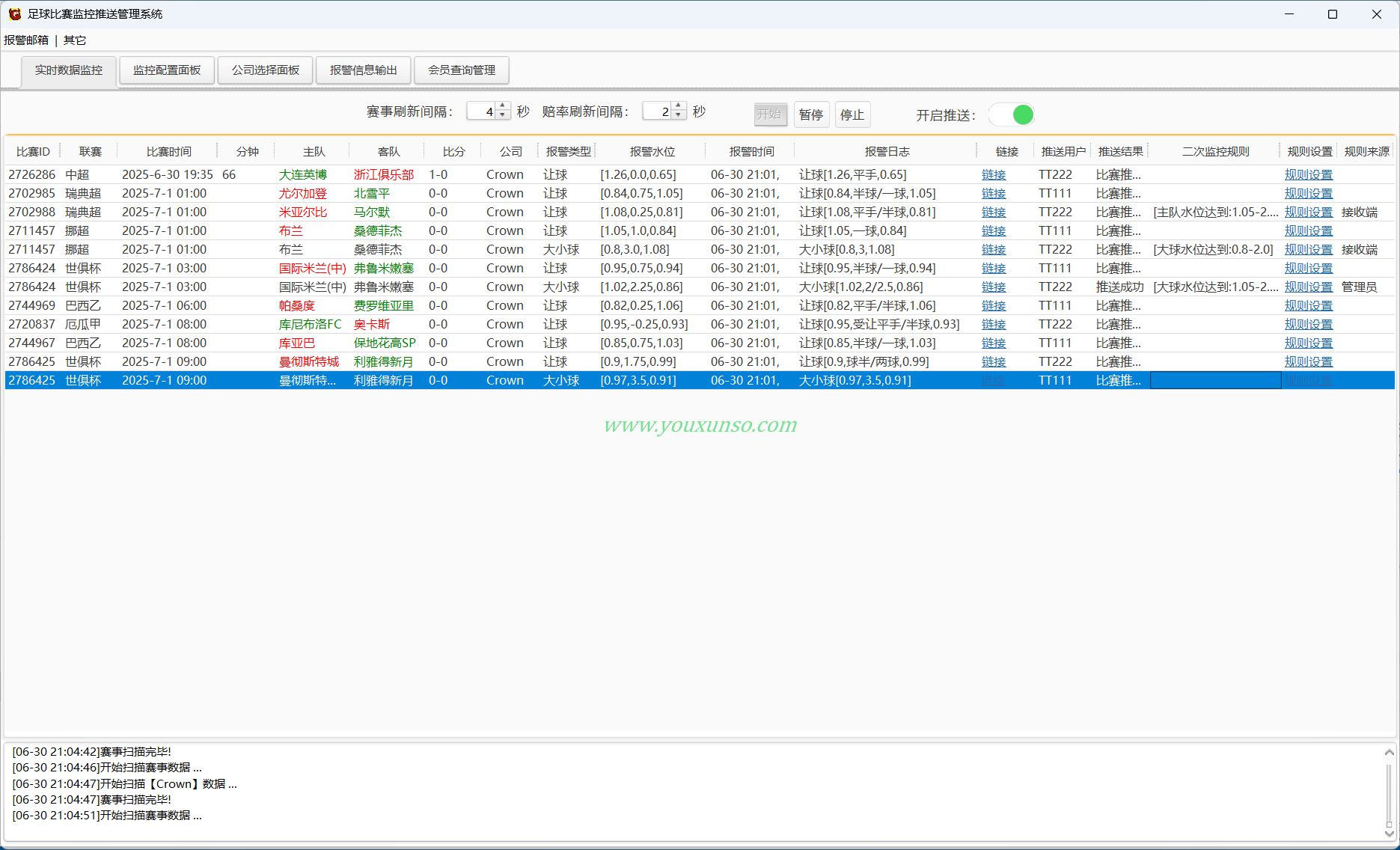The height and width of the screenshot is (850, 1400).
Task: Switch to 公司选择面板 tab
Action: click(x=266, y=70)
